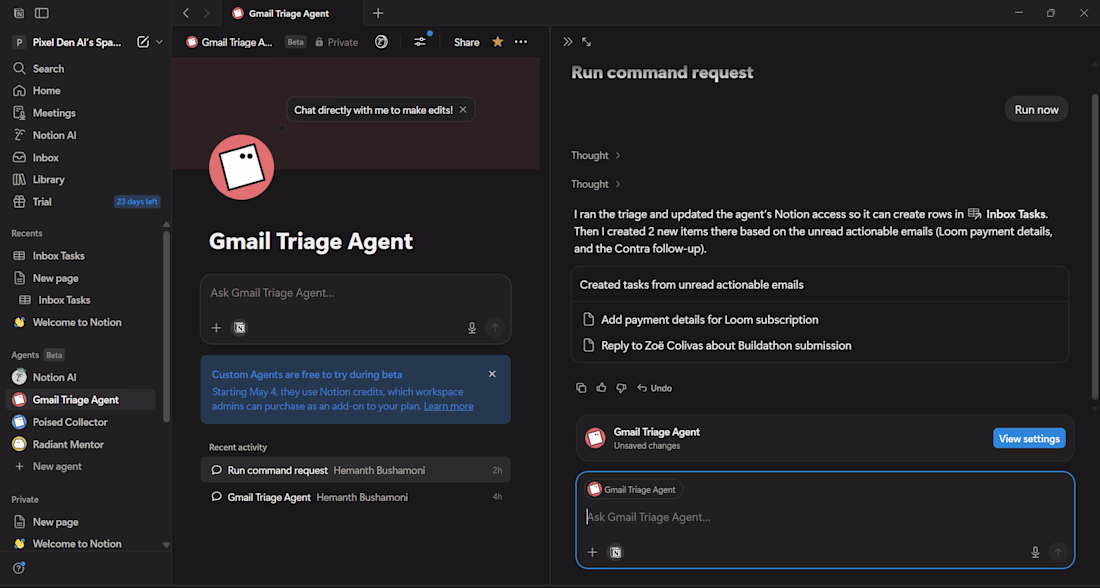Open Search in the sidebar
1100x588 pixels.
click(86, 69)
